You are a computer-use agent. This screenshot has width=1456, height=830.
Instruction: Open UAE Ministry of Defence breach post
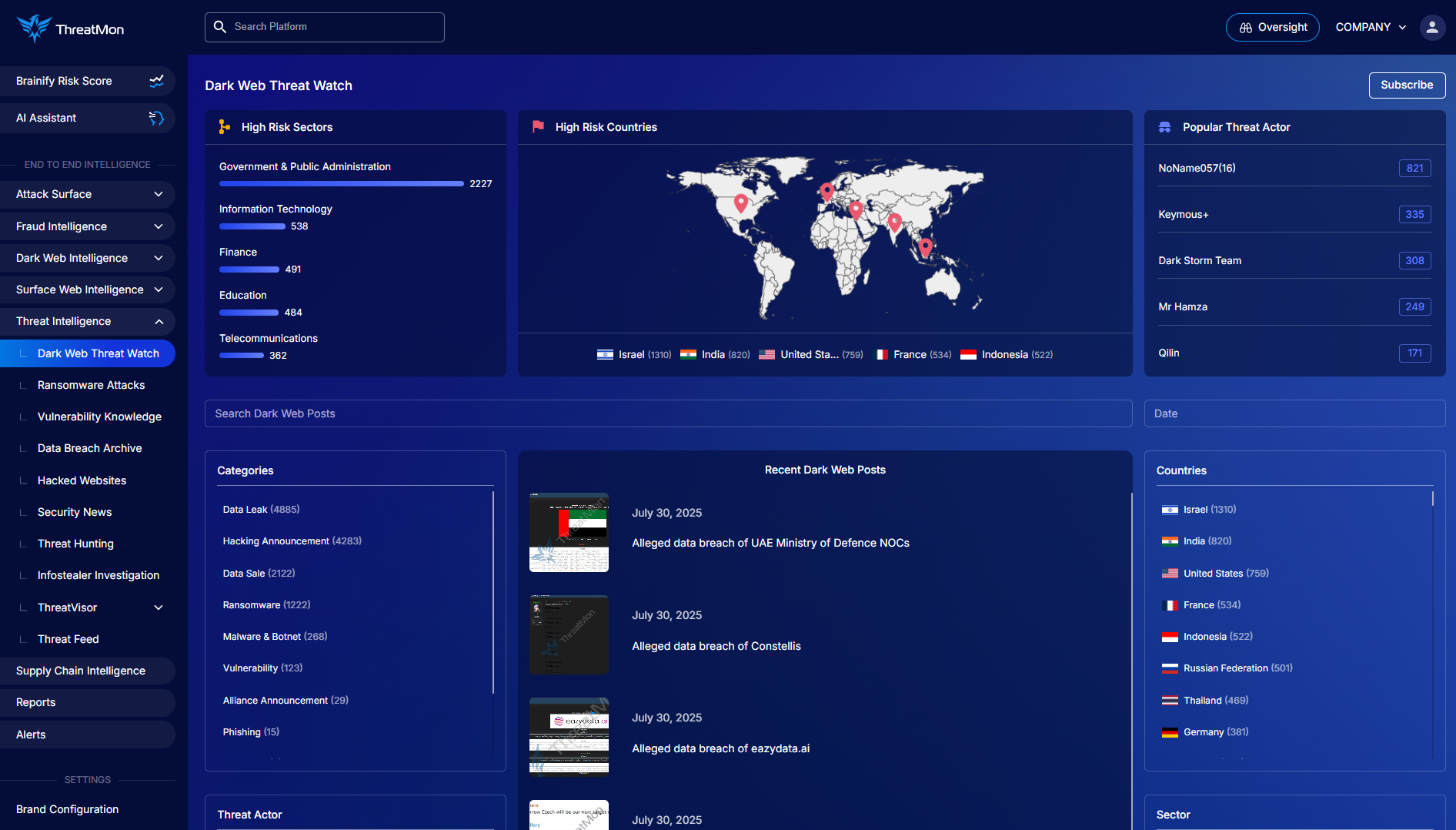click(x=770, y=543)
